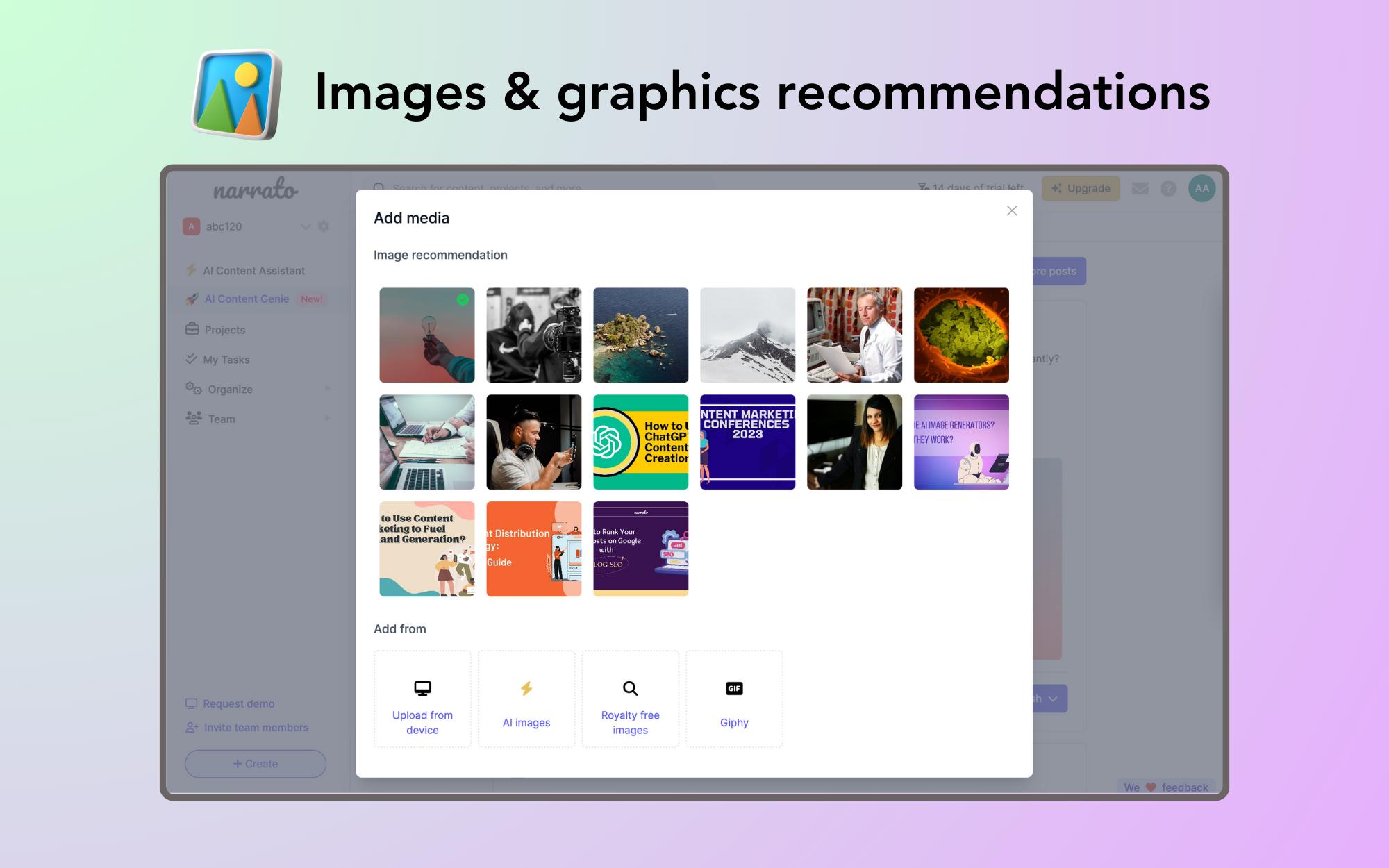Open the Giphy GIF source icon
Viewport: 1389px width, 868px height.
[x=734, y=688]
